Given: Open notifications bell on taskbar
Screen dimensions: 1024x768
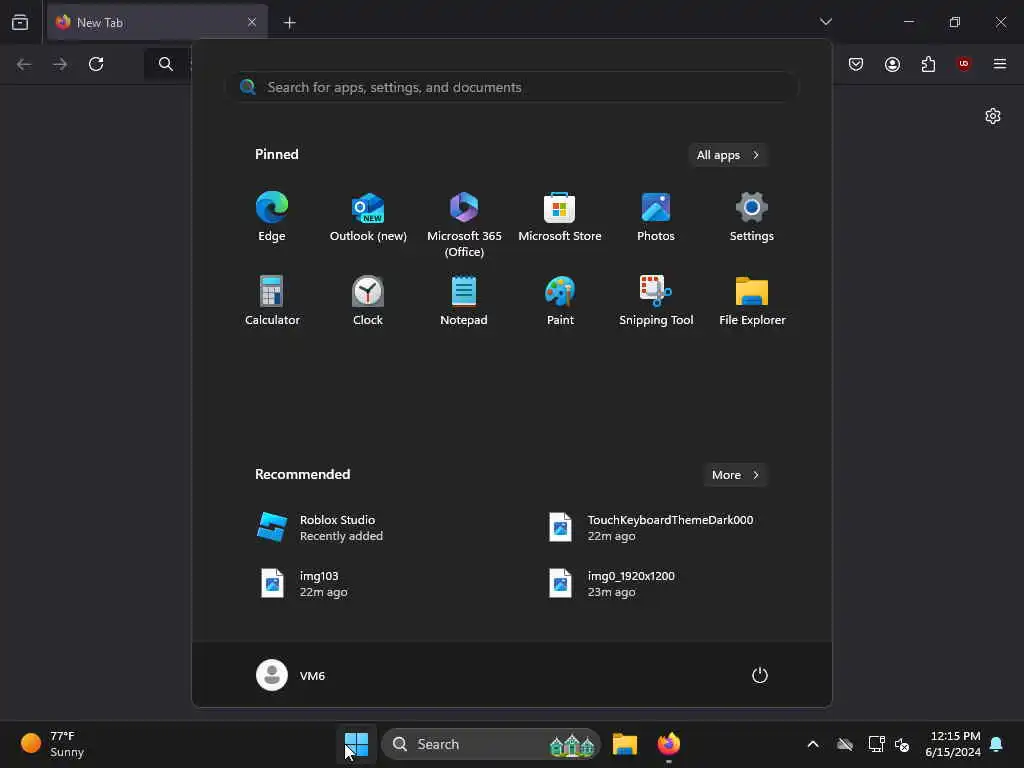Looking at the screenshot, I should click(997, 744).
